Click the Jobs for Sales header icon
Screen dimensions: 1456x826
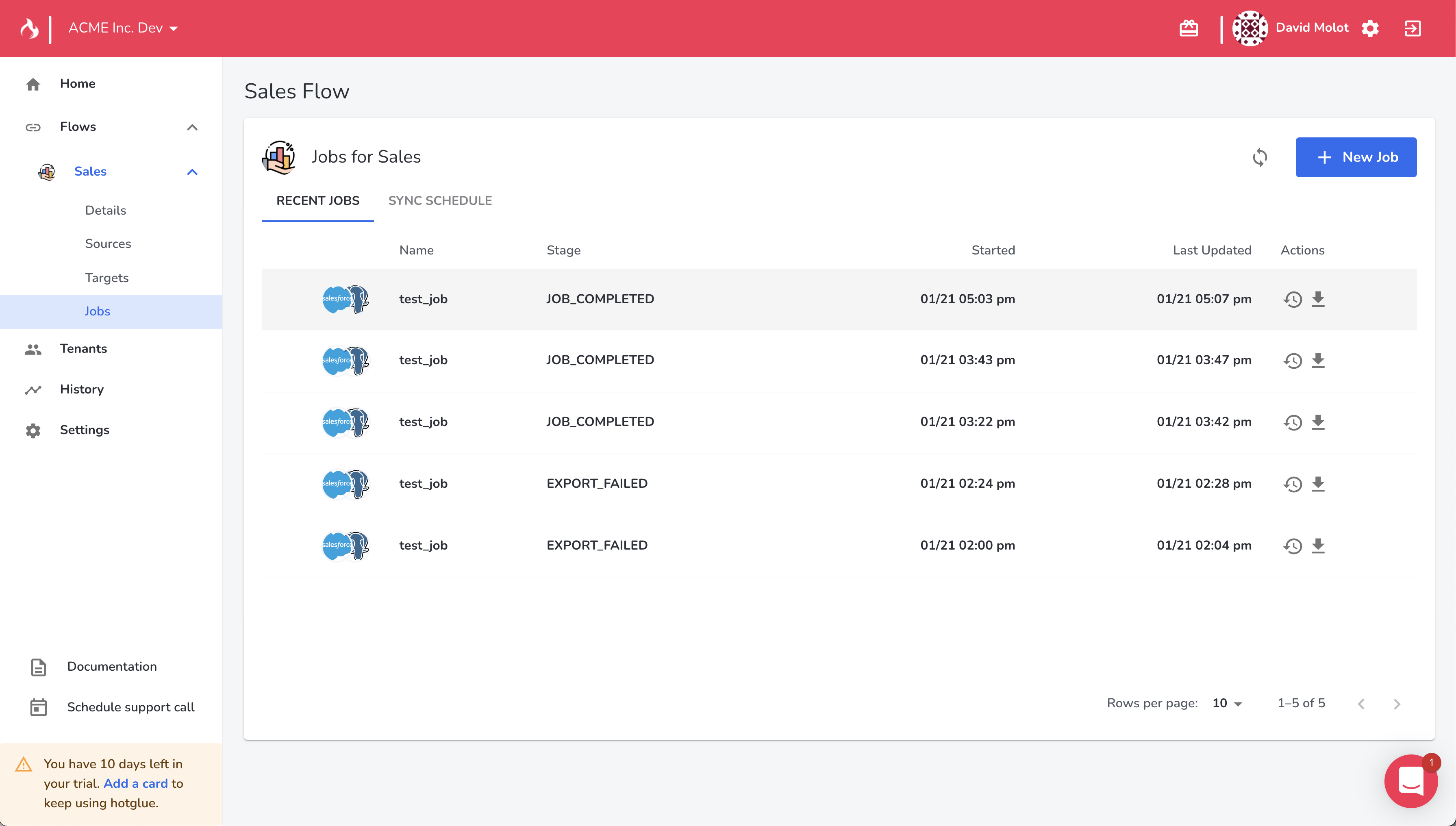(x=278, y=157)
